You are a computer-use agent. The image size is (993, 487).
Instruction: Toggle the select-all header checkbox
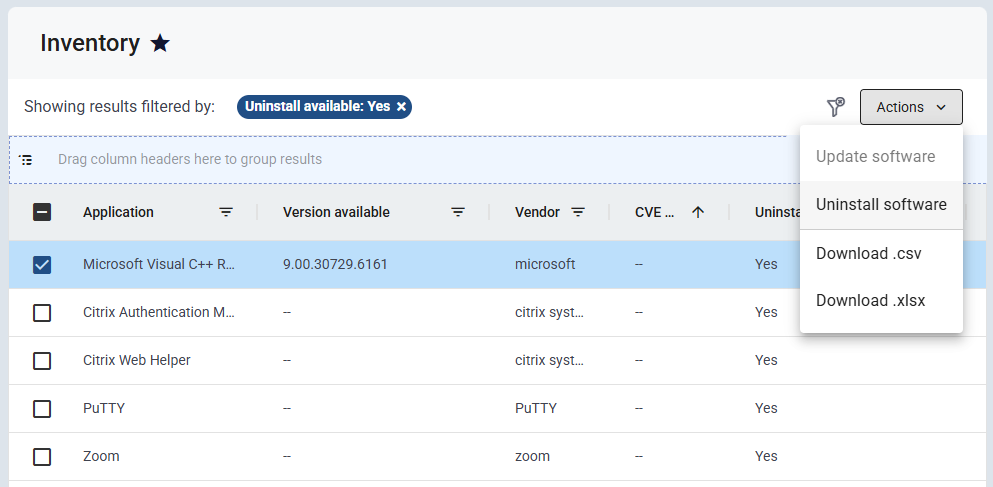[x=42, y=212]
